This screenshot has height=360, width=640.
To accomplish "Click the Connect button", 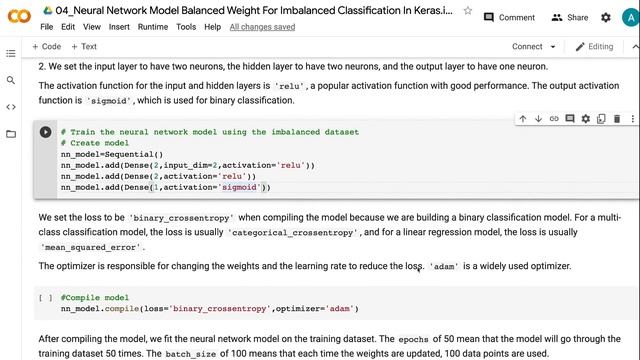I will tap(527, 47).
